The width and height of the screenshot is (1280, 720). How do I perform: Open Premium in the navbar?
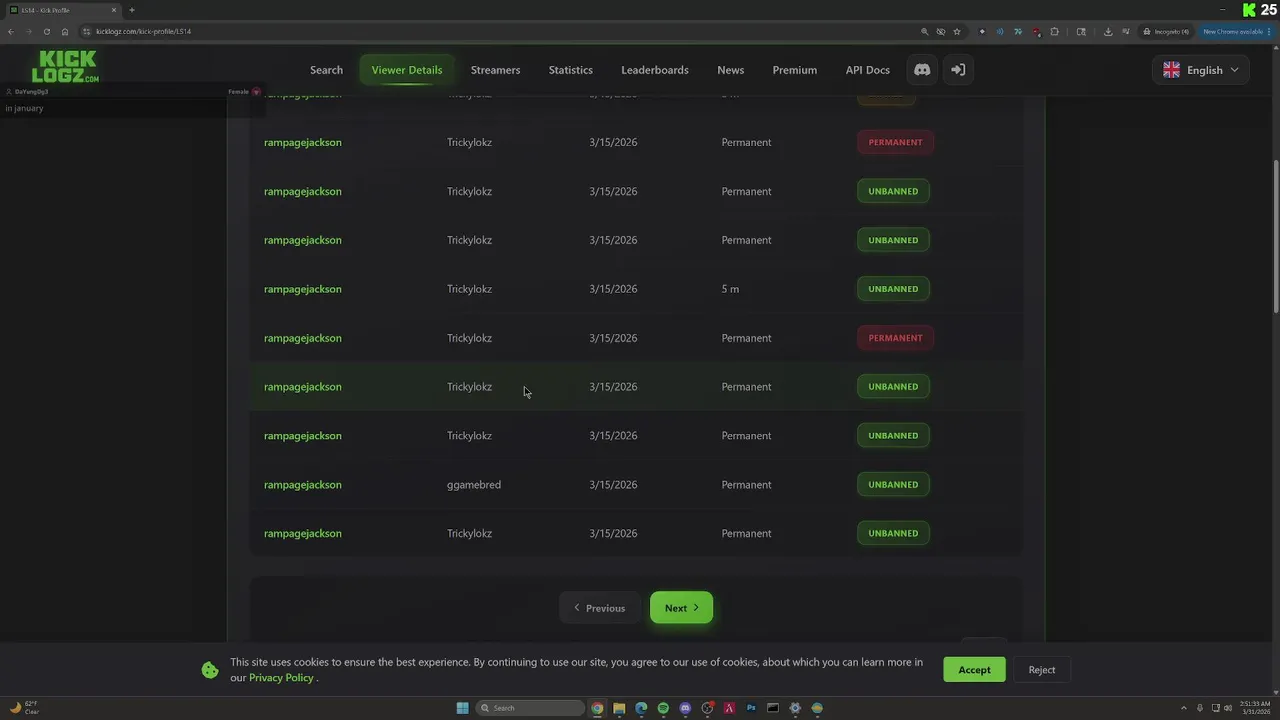[795, 70]
